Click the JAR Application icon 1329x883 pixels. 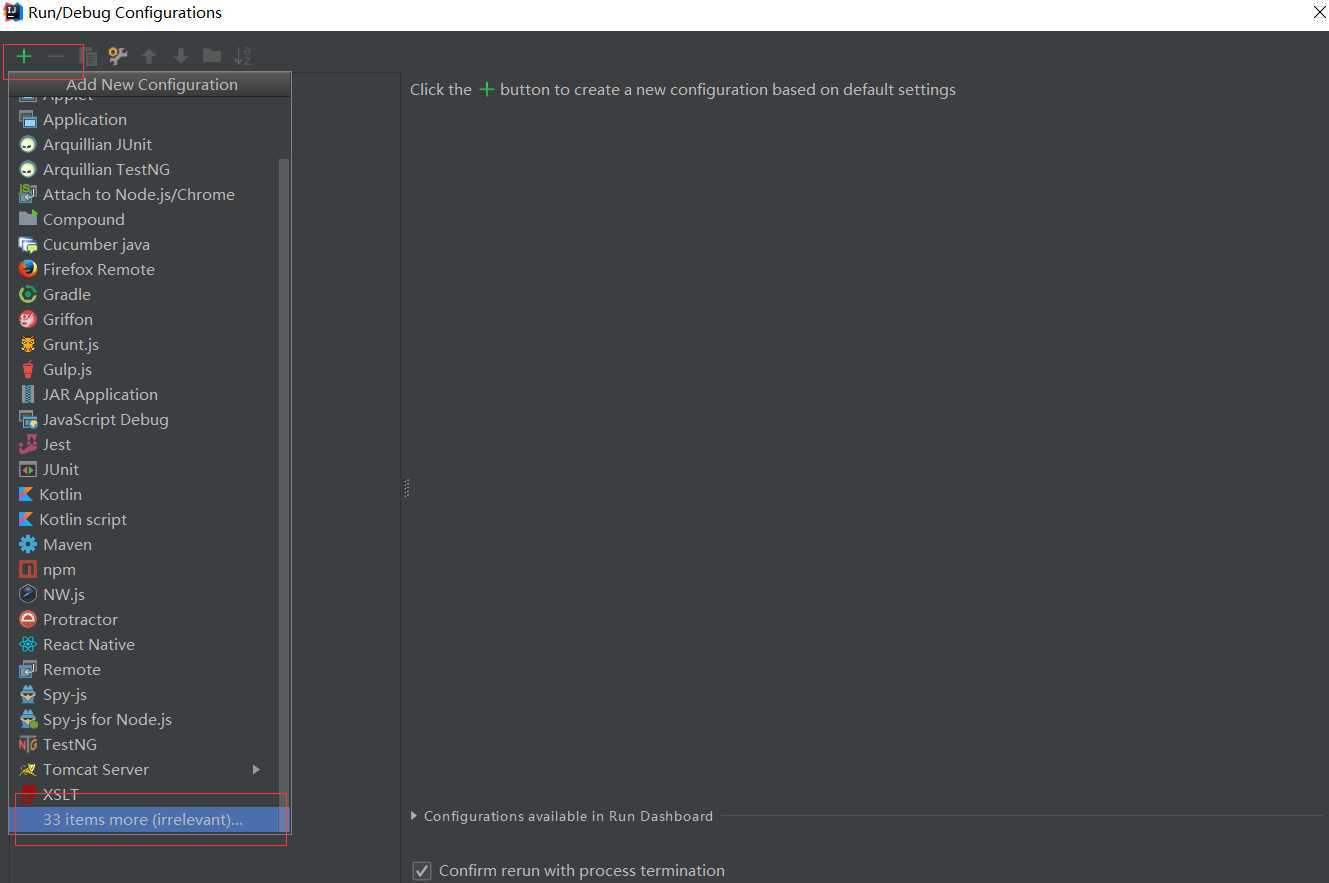(x=28, y=394)
